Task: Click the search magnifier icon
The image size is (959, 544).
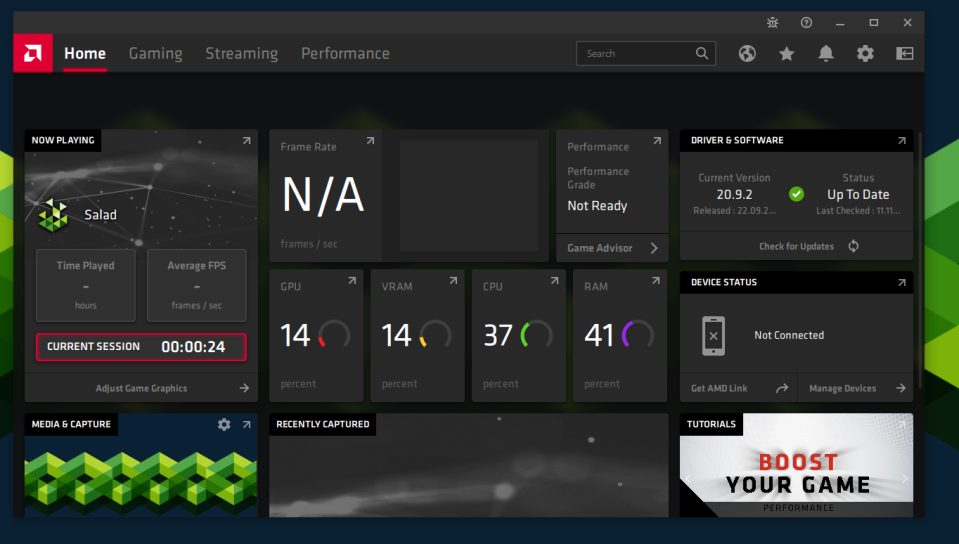Action: tap(702, 53)
